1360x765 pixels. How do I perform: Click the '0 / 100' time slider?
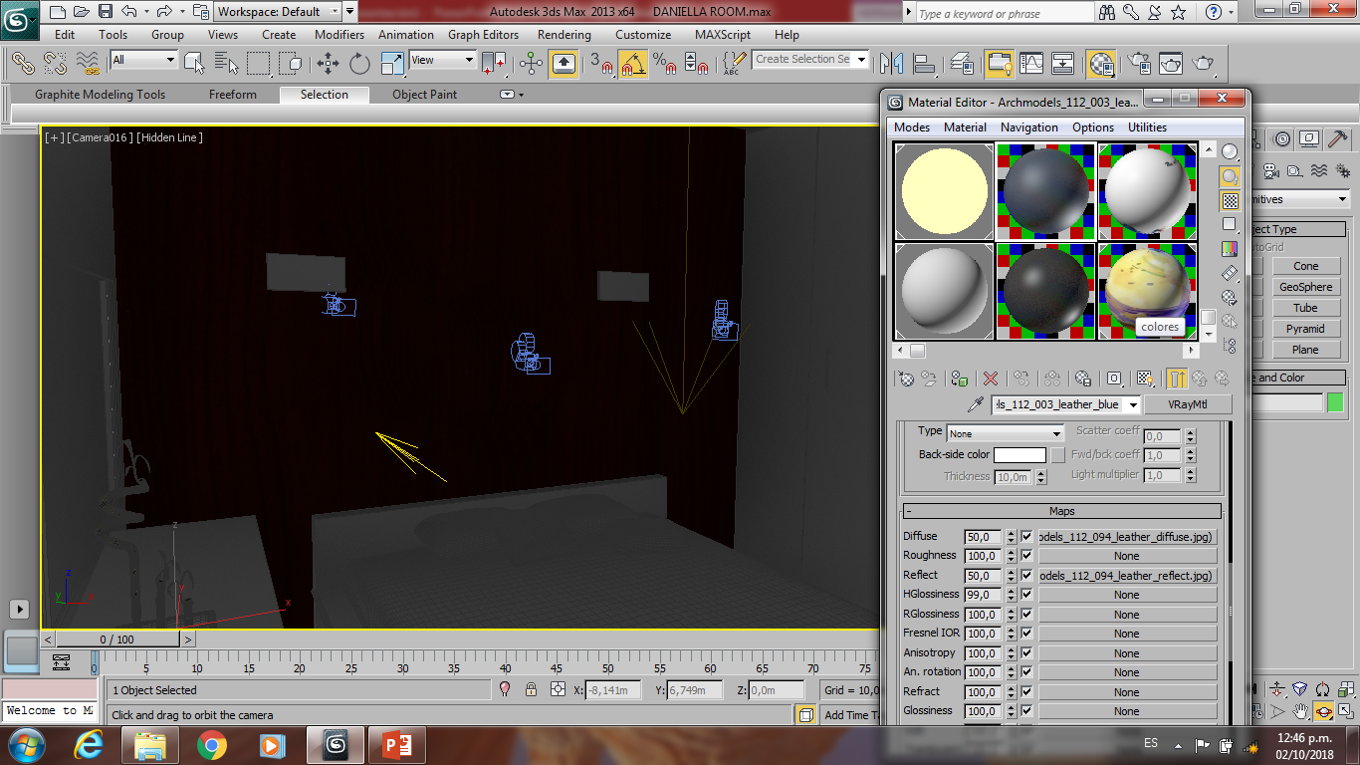(117, 639)
